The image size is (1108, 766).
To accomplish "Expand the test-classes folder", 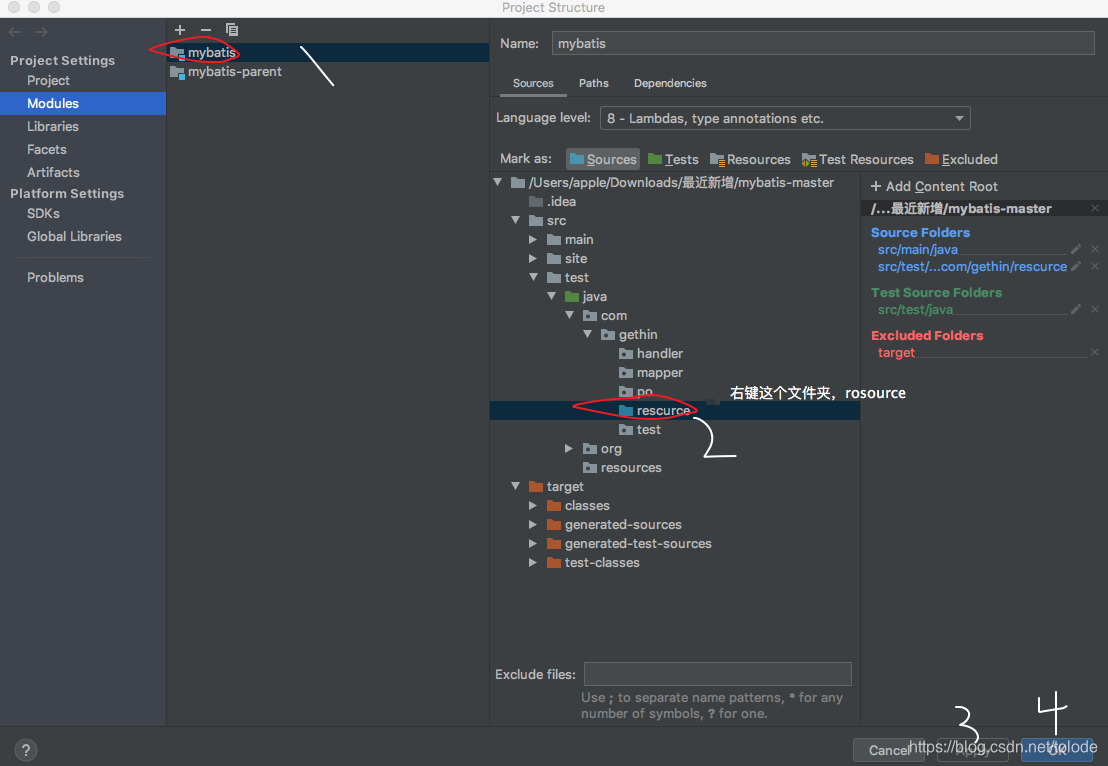I will 534,562.
